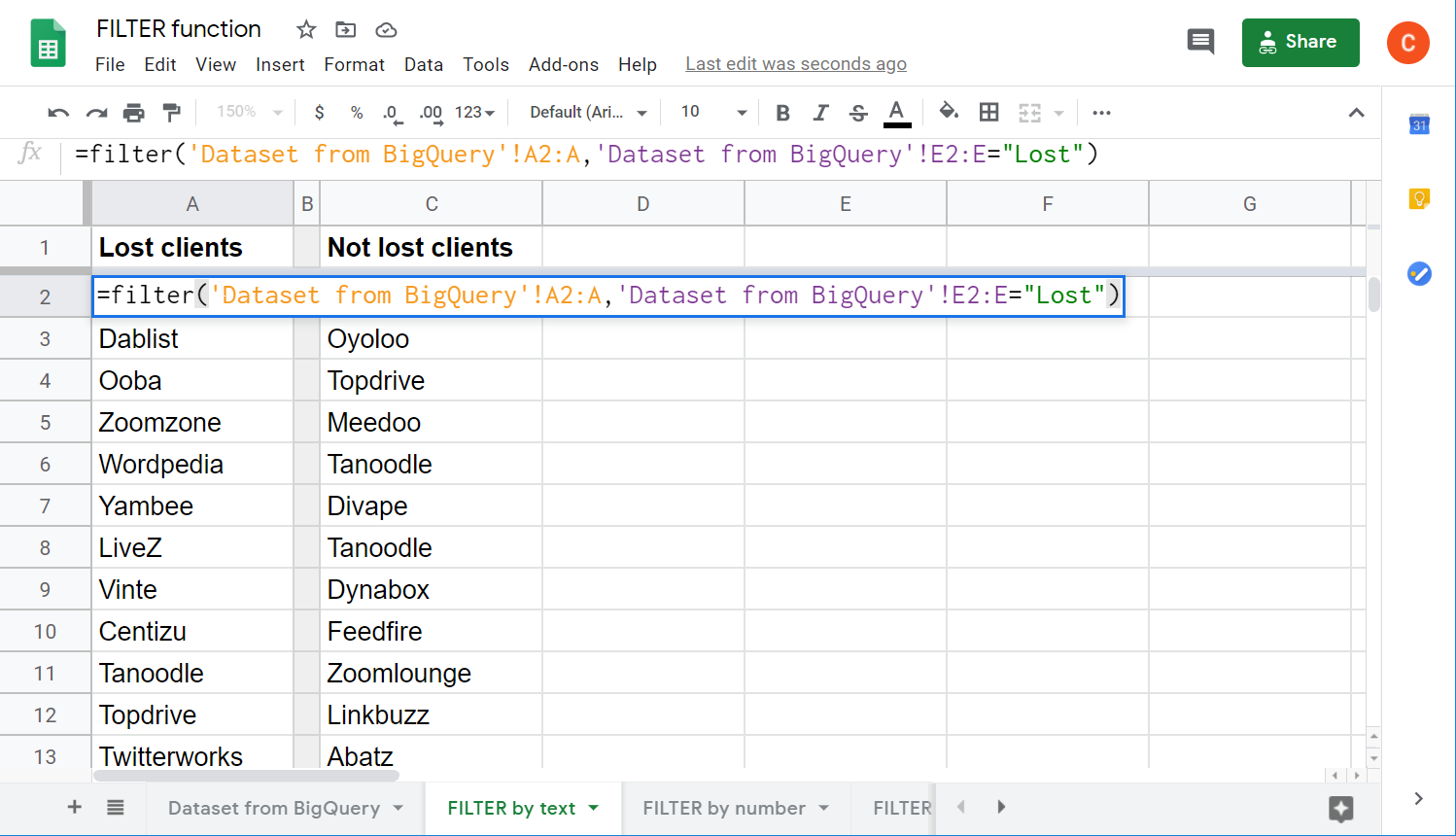Open the FILTER by text sheet menu arrow
Viewport: 1456px width, 836px height.
point(593,808)
